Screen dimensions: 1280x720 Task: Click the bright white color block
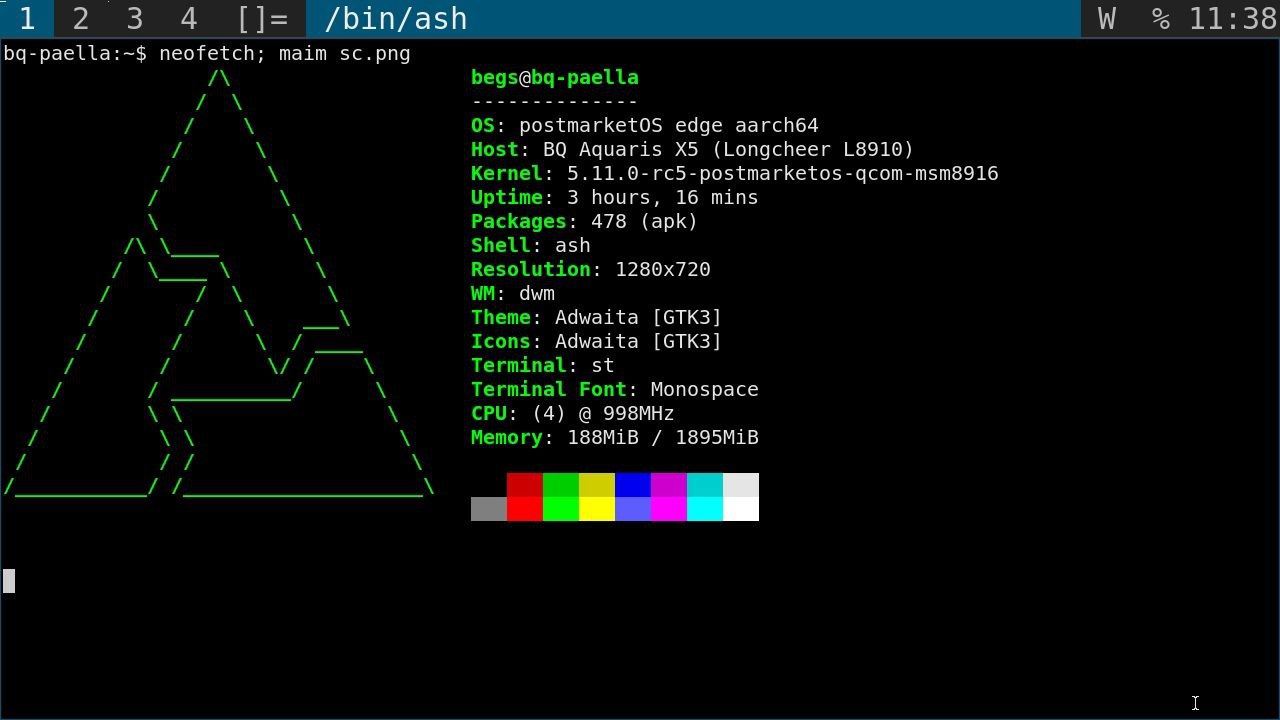click(x=741, y=509)
